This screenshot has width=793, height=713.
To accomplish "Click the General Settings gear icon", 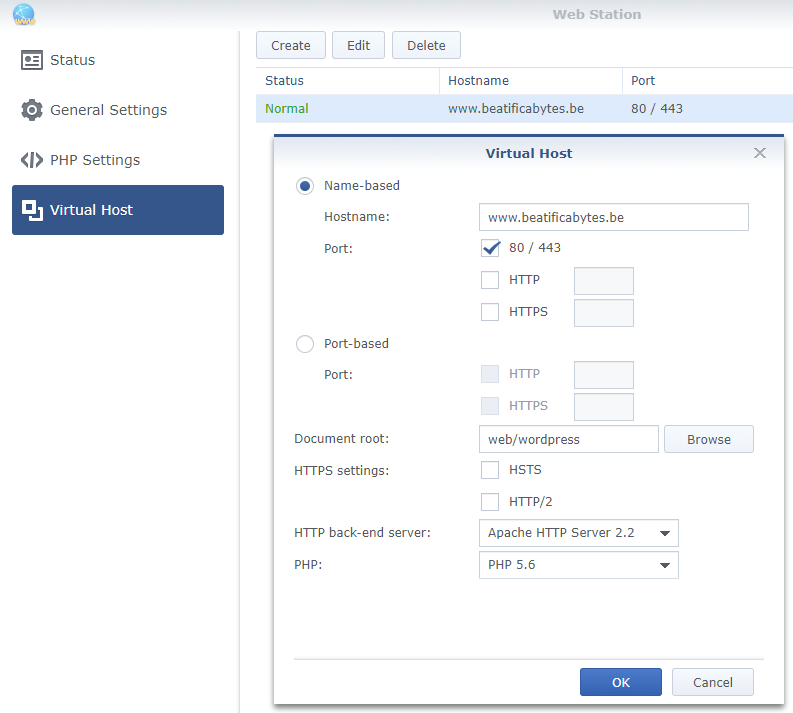I will point(32,110).
